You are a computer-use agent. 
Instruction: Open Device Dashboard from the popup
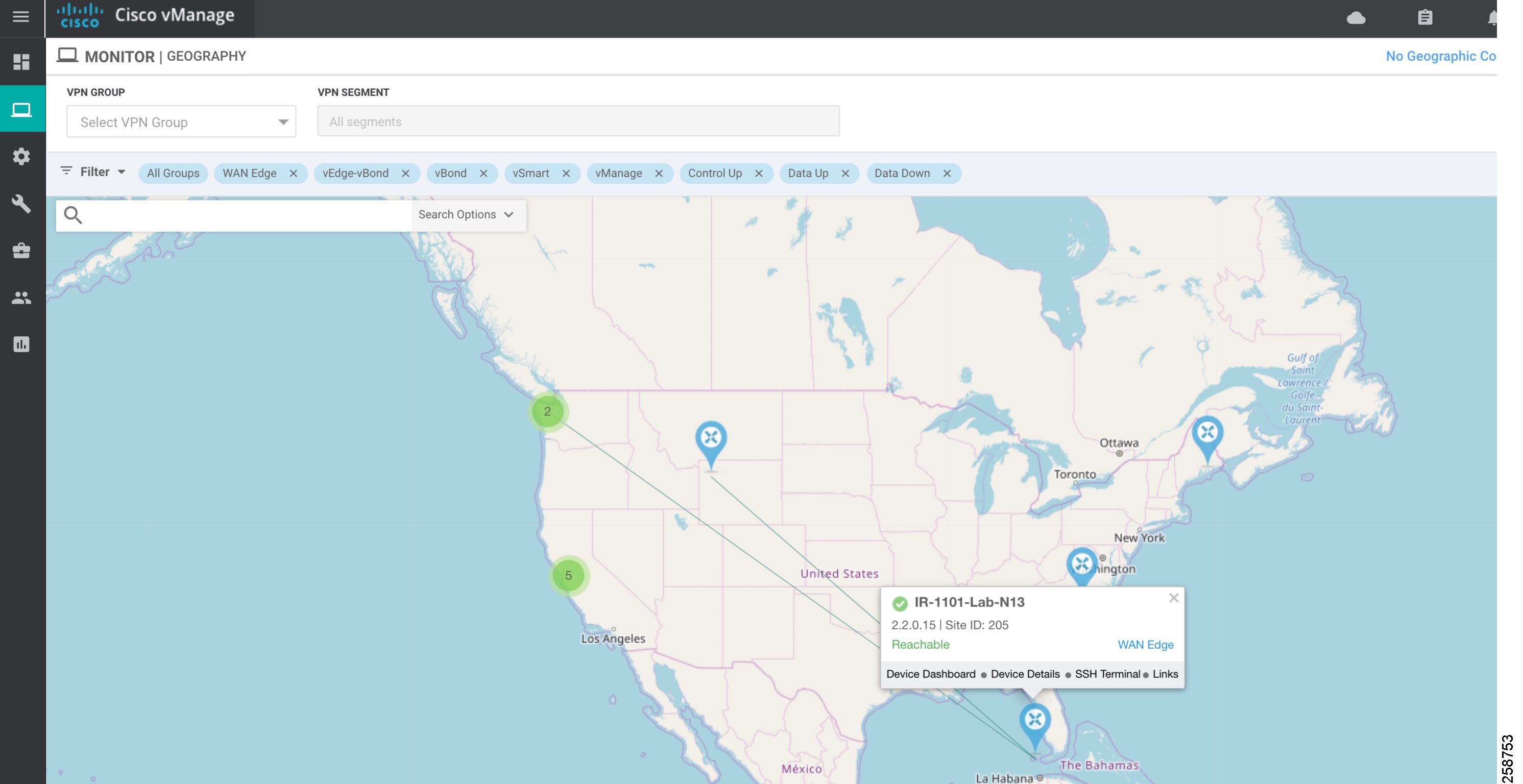(x=931, y=674)
